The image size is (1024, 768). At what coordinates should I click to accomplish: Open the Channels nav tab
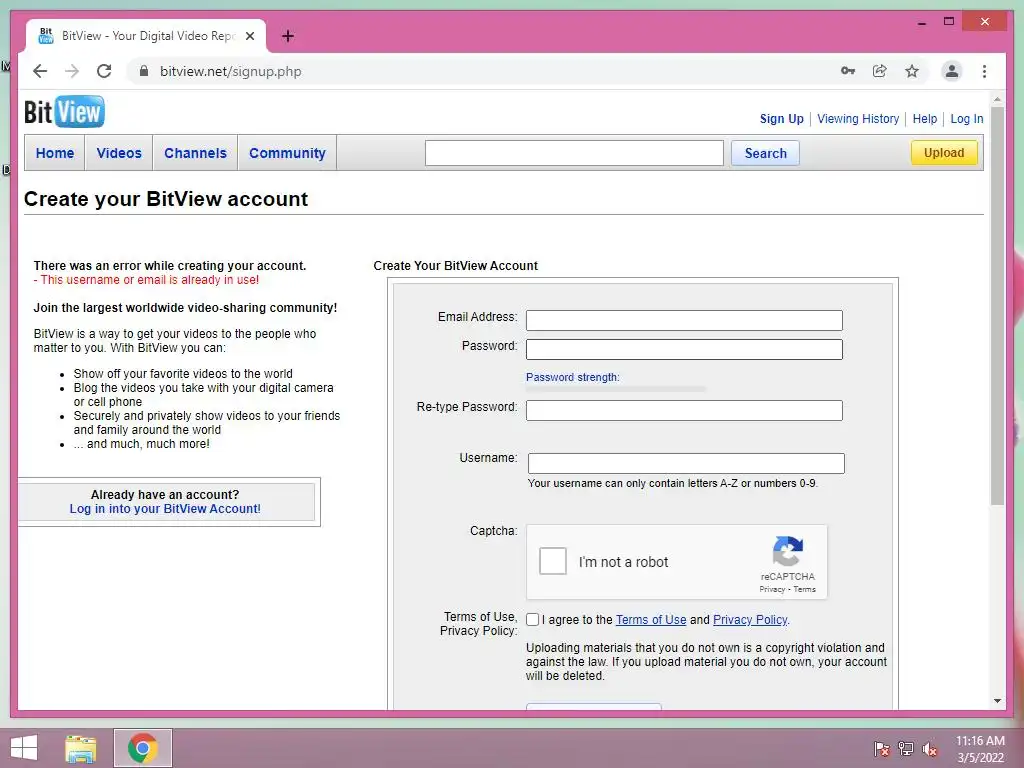(195, 153)
